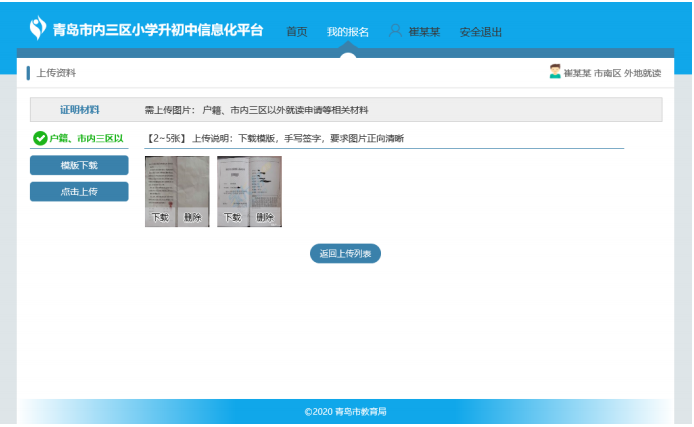Click the green checkmark icon beside 户籍
The height and width of the screenshot is (427, 694).
coord(40,139)
